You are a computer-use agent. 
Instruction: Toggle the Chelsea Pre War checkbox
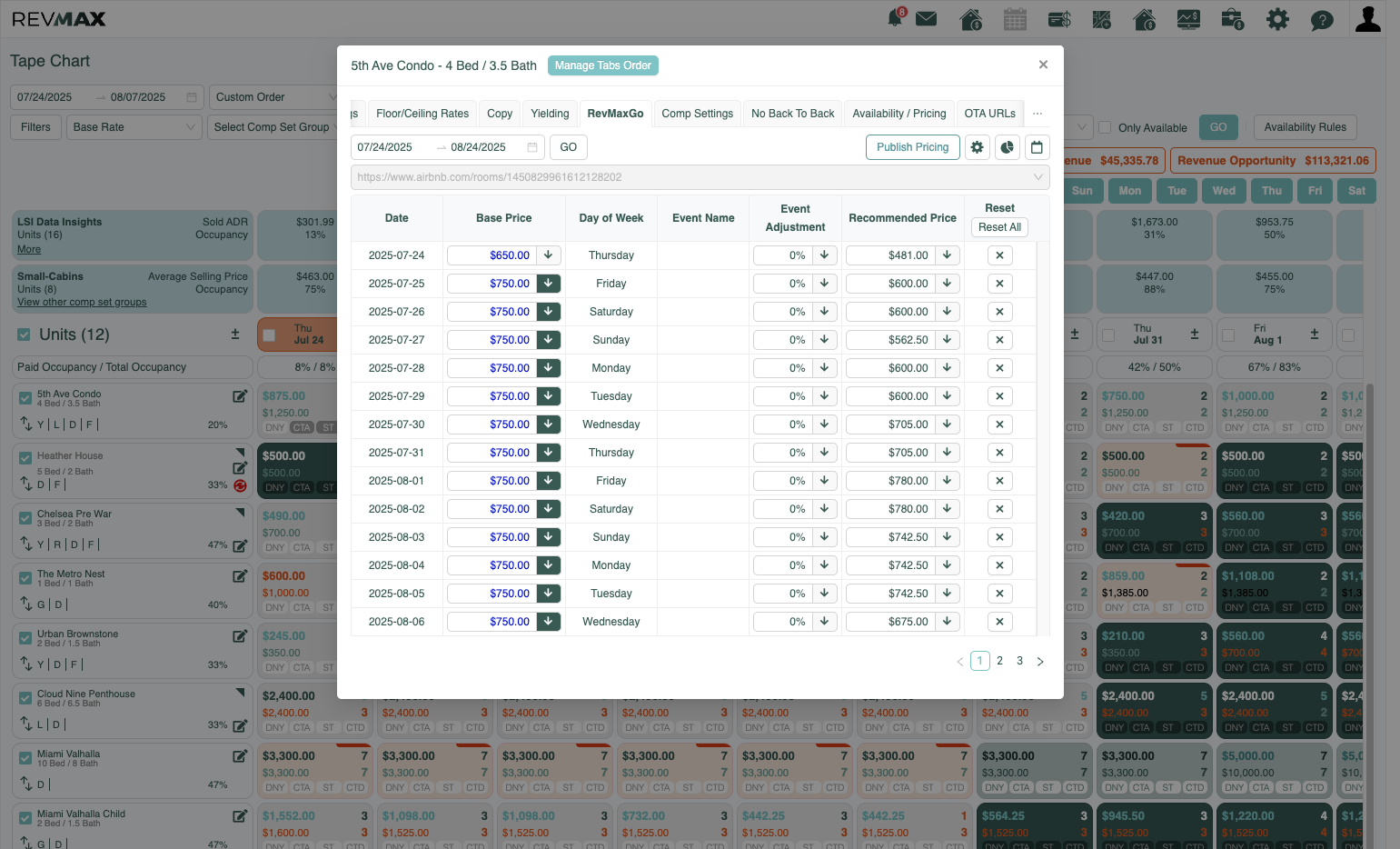pos(25,518)
